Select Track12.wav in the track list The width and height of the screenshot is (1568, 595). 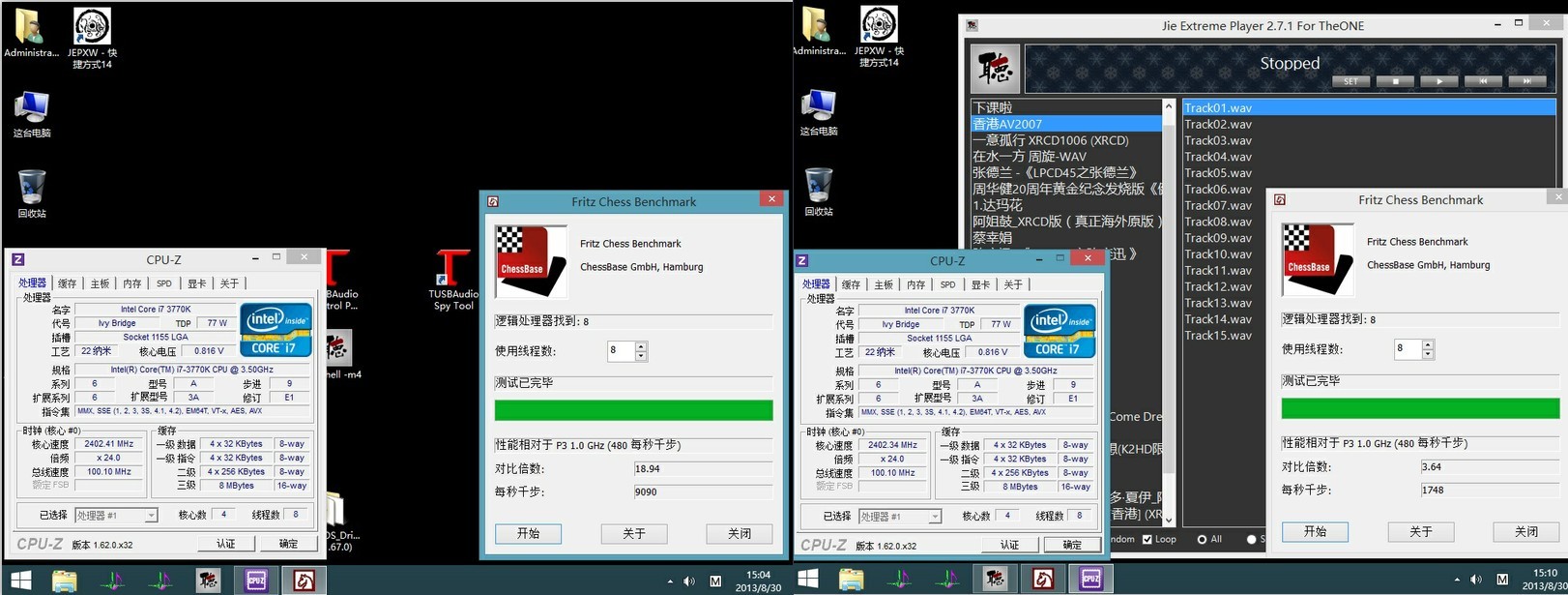1218,286
